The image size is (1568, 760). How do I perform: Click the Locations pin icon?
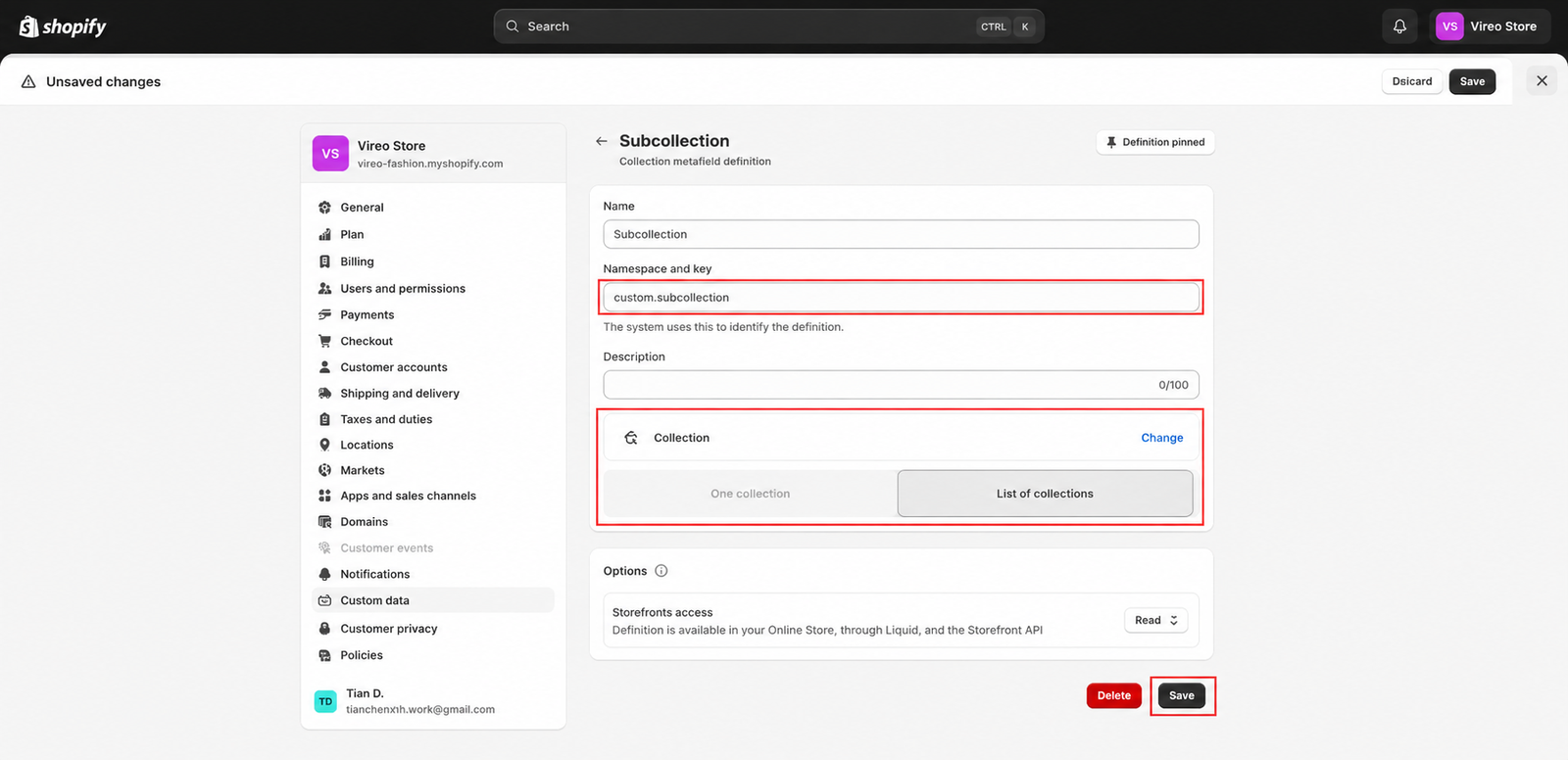pos(324,445)
